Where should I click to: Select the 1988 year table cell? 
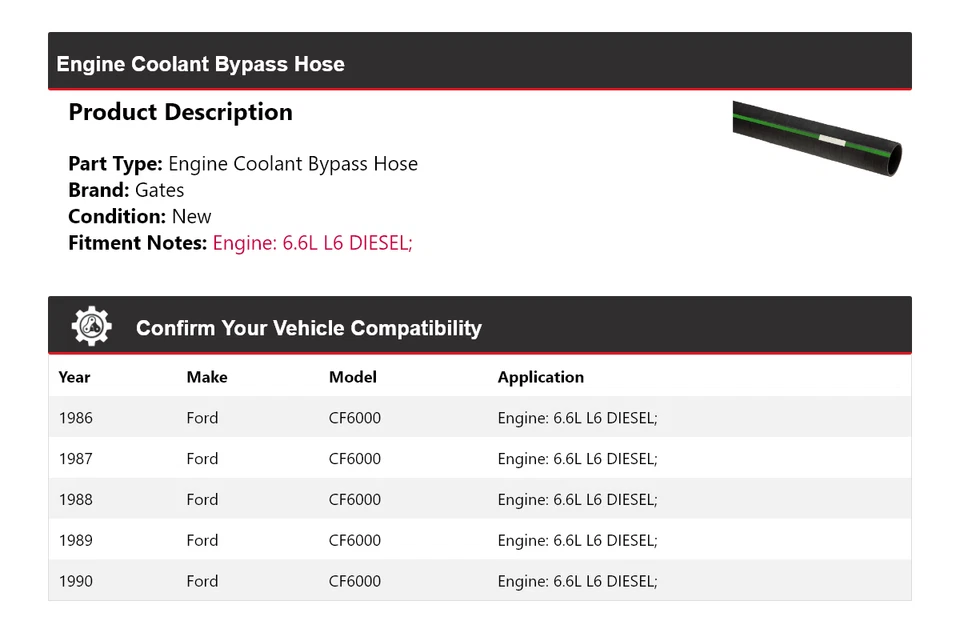click(76, 500)
